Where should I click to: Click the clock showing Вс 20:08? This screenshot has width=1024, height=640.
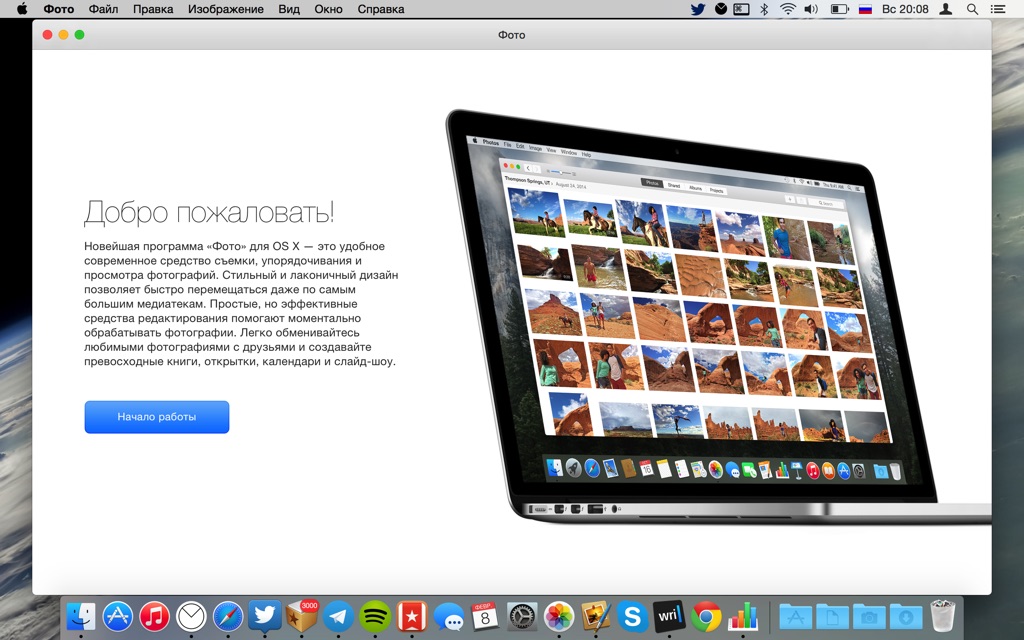click(x=905, y=9)
